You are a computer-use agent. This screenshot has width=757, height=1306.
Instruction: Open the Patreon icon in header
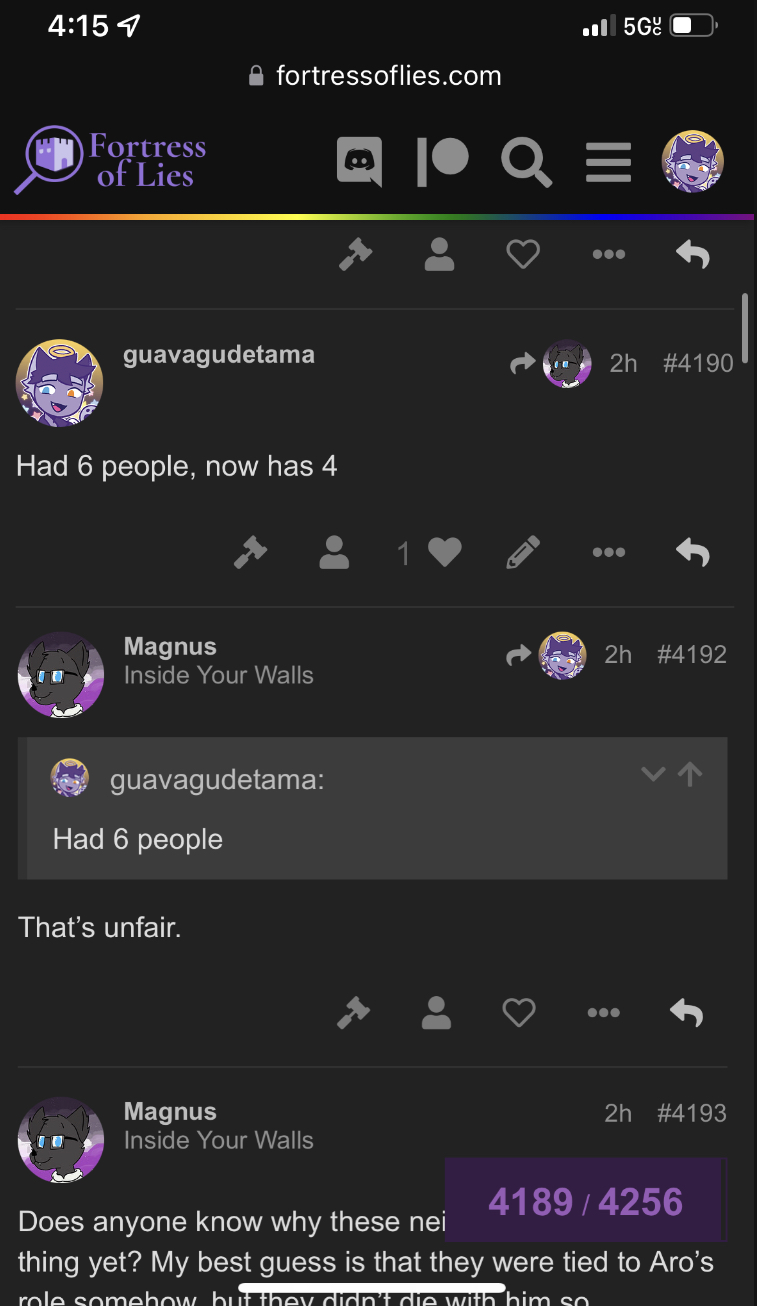point(442,161)
